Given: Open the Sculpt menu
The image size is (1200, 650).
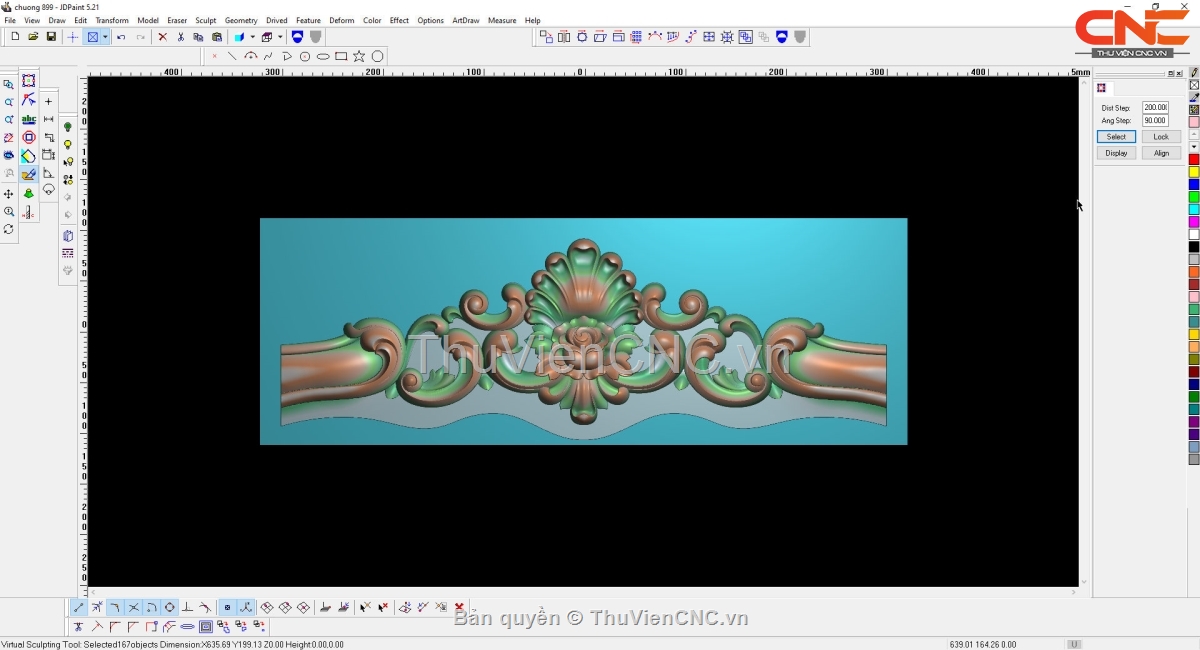Looking at the screenshot, I should (205, 20).
